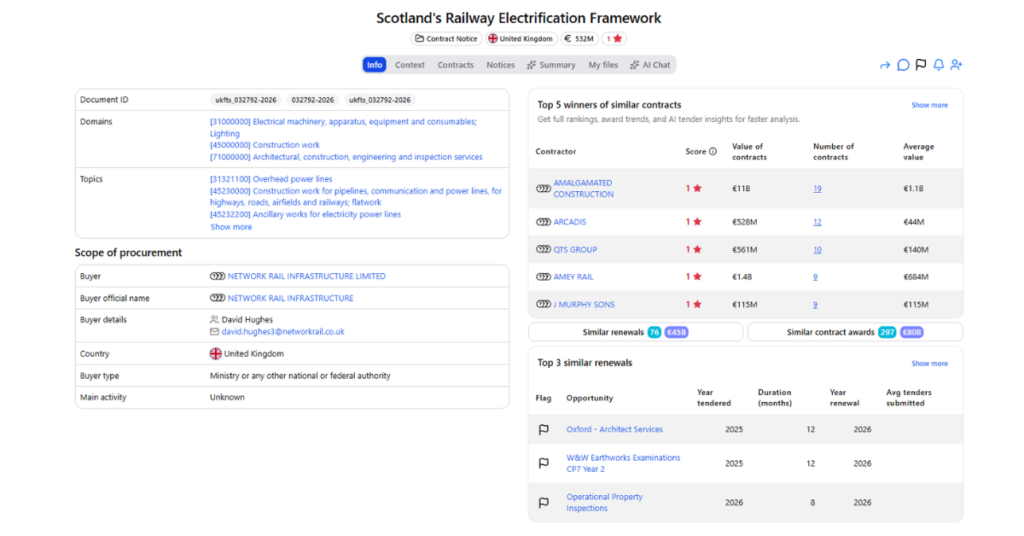Click the add user icon
1024x536 pixels.
(x=956, y=65)
